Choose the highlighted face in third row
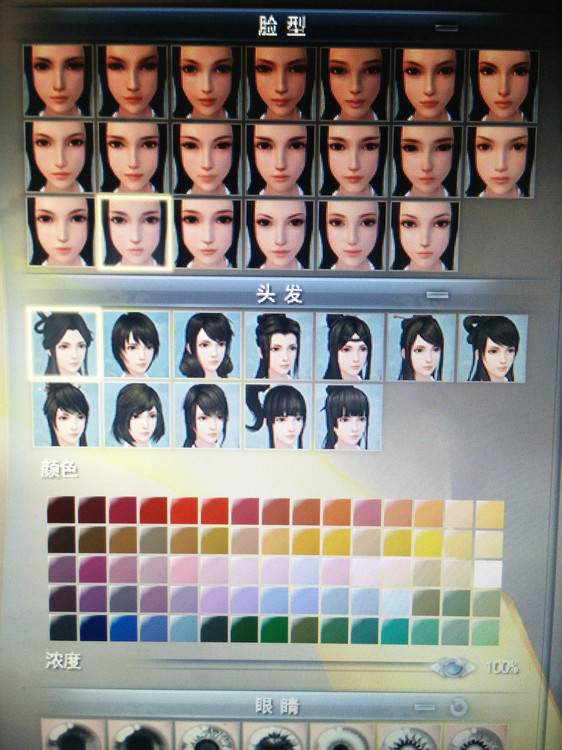 (134, 232)
